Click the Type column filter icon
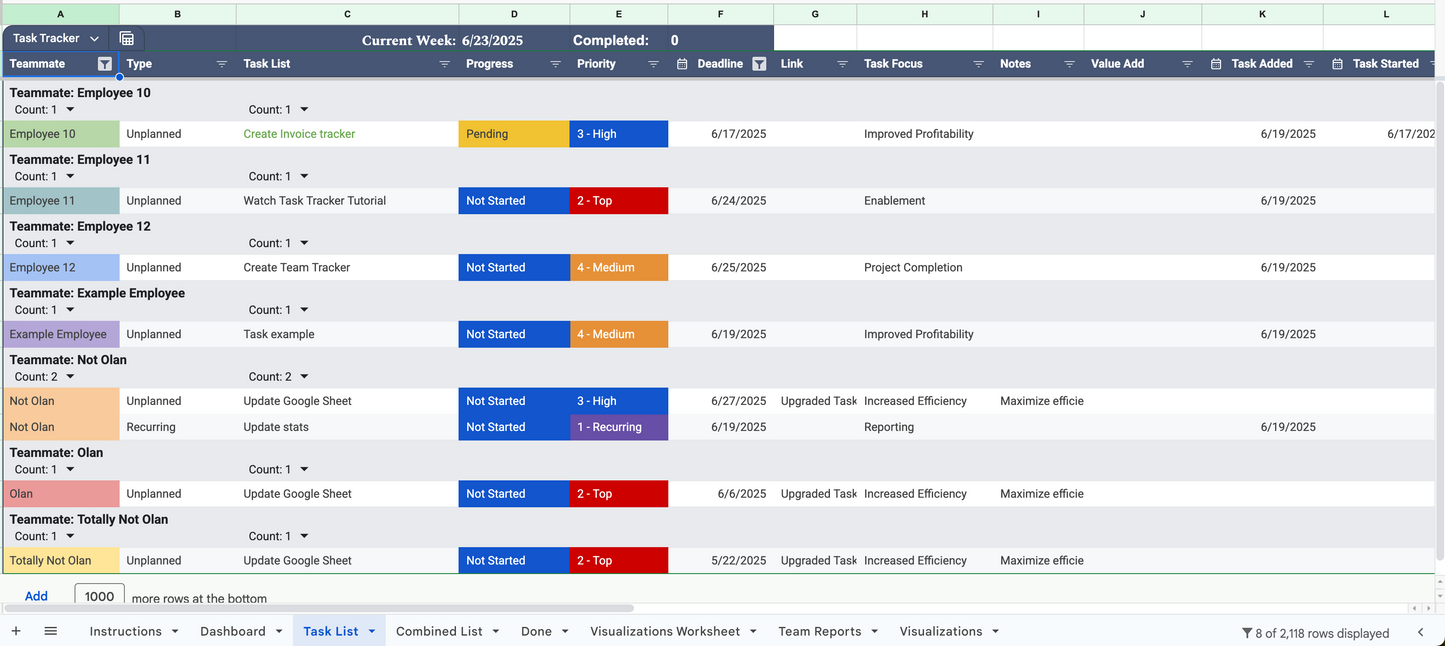 tap(222, 64)
